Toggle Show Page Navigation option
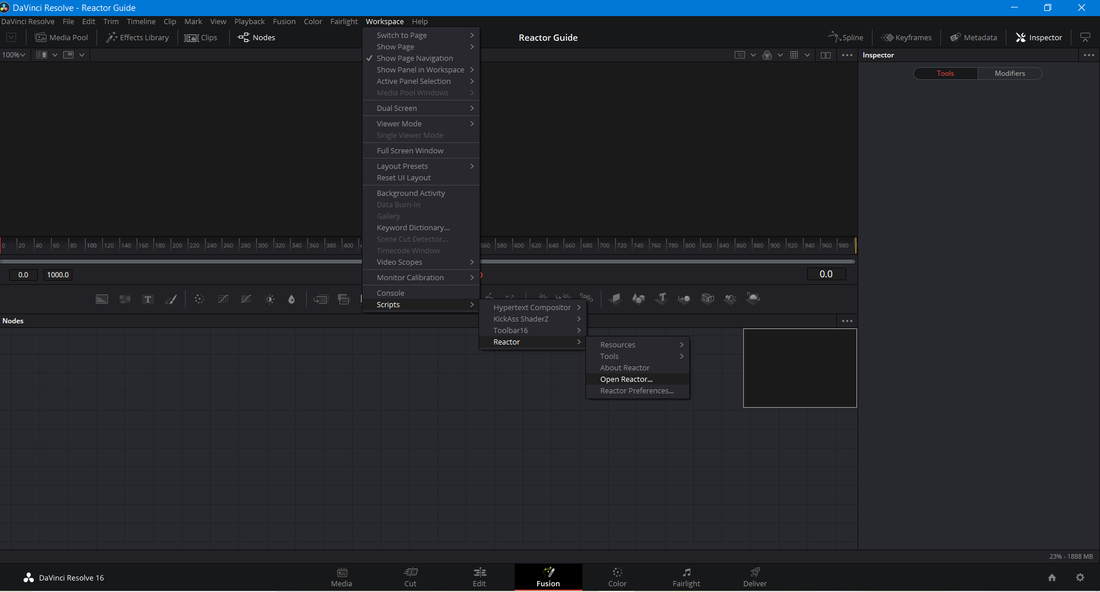The height and width of the screenshot is (592, 1100). (x=414, y=58)
